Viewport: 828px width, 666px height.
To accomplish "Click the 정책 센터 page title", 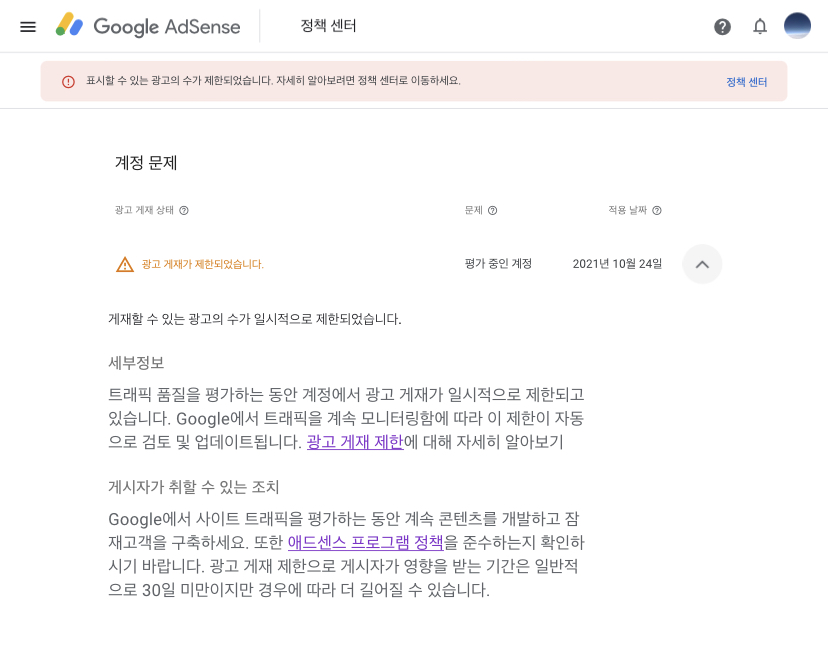I will click(x=328, y=25).
